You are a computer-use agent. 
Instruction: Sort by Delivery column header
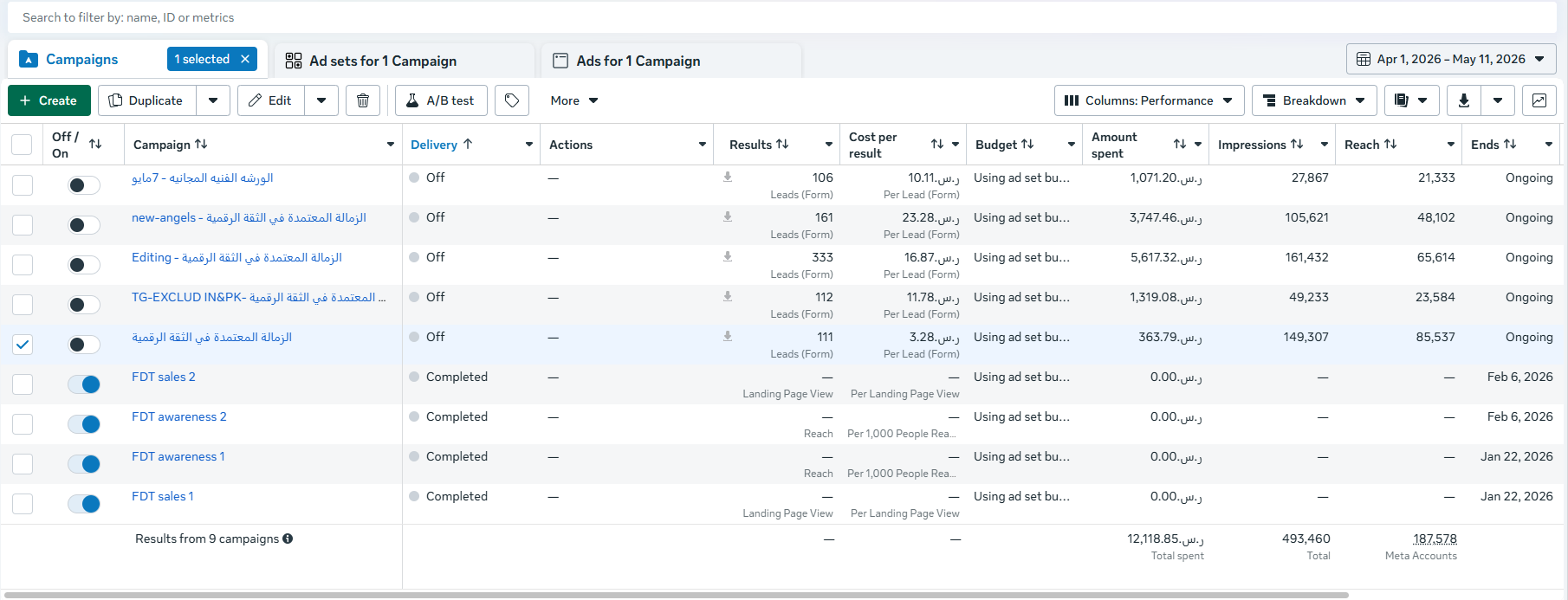(x=442, y=145)
